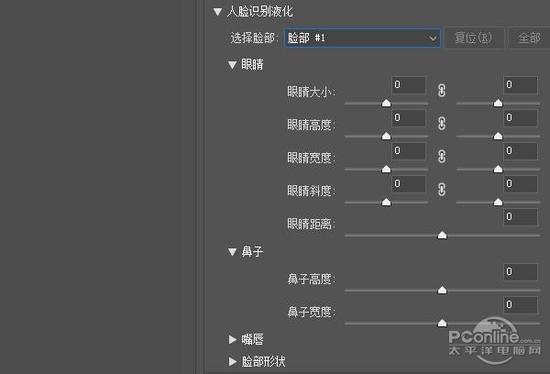550x374 pixels.
Task: Toggle the link icon for 眼睛斜度
Action: click(442, 189)
